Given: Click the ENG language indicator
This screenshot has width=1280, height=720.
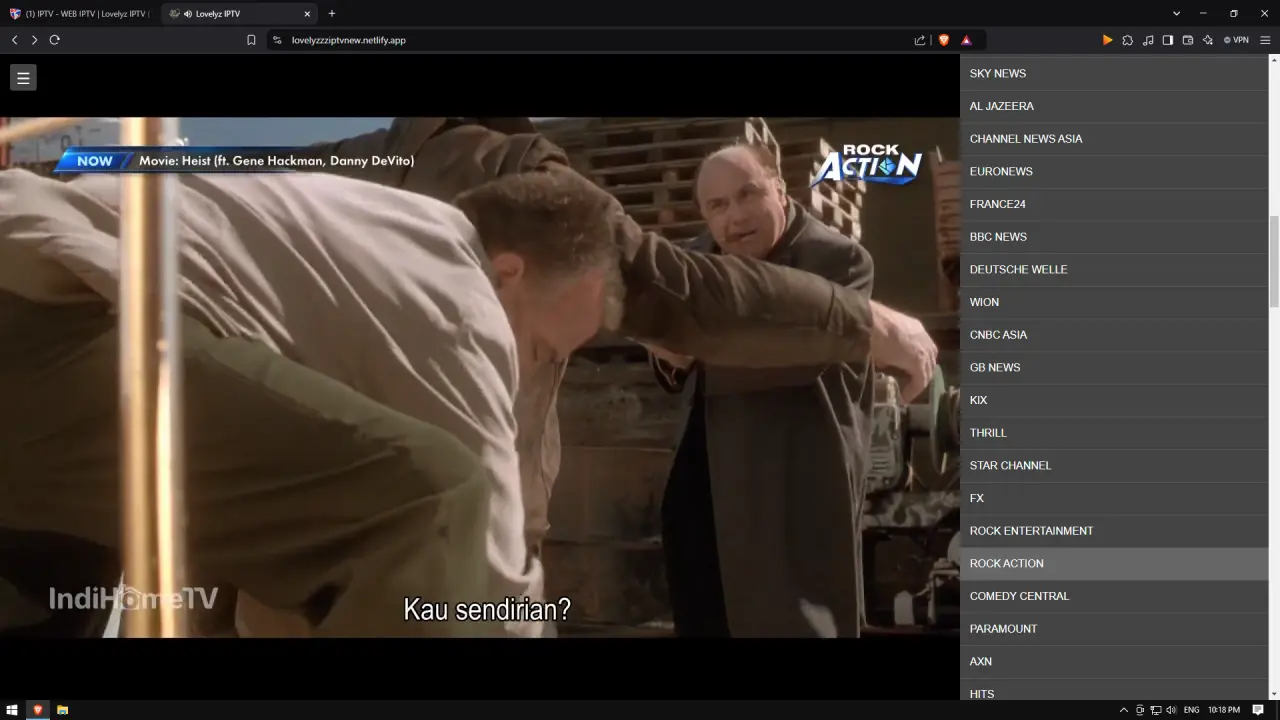Looking at the screenshot, I should 1191,710.
